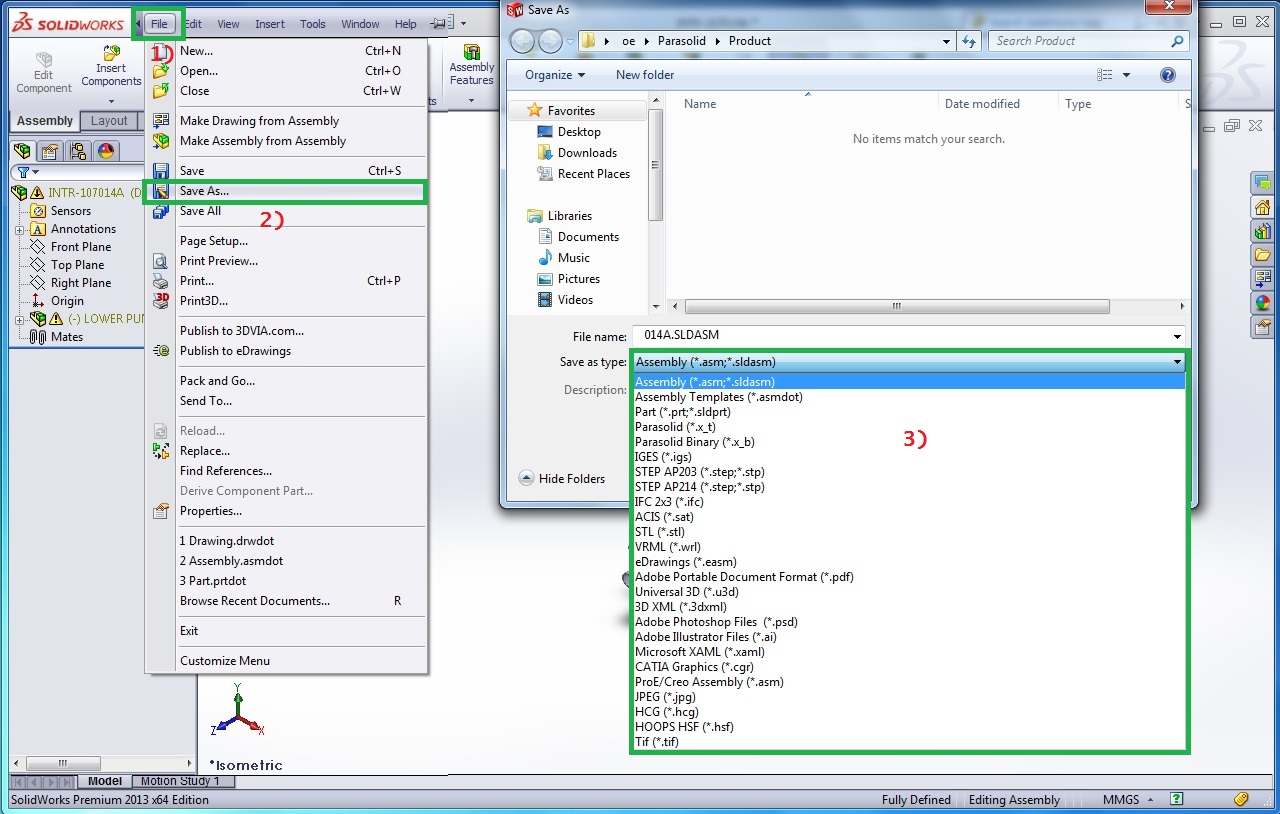Expand the LOWER PUN component tree node
Viewport: 1280px width, 814px height.
pyautogui.click(x=19, y=319)
